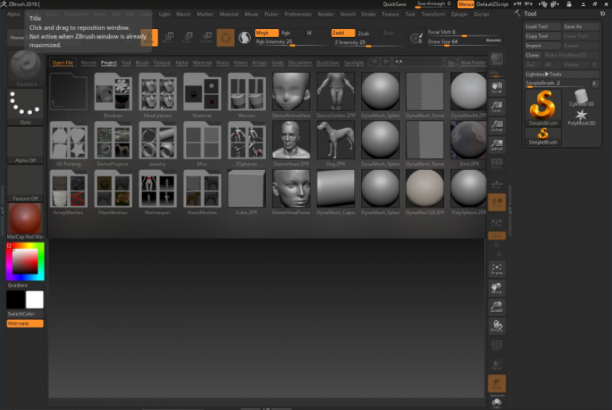Viewport: 612px width, 410px height.
Task: Select the Cylinder3D tool icon
Action: tap(581, 98)
